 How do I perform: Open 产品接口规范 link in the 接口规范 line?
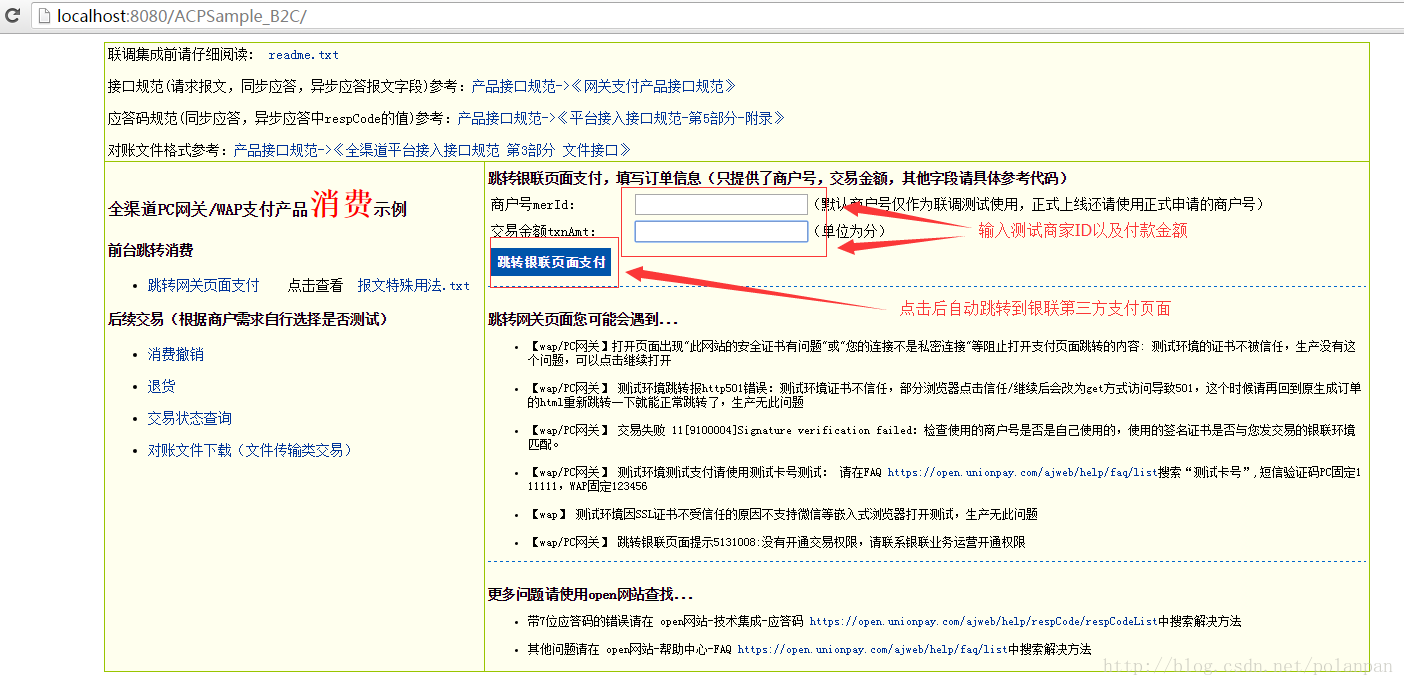(x=513, y=87)
